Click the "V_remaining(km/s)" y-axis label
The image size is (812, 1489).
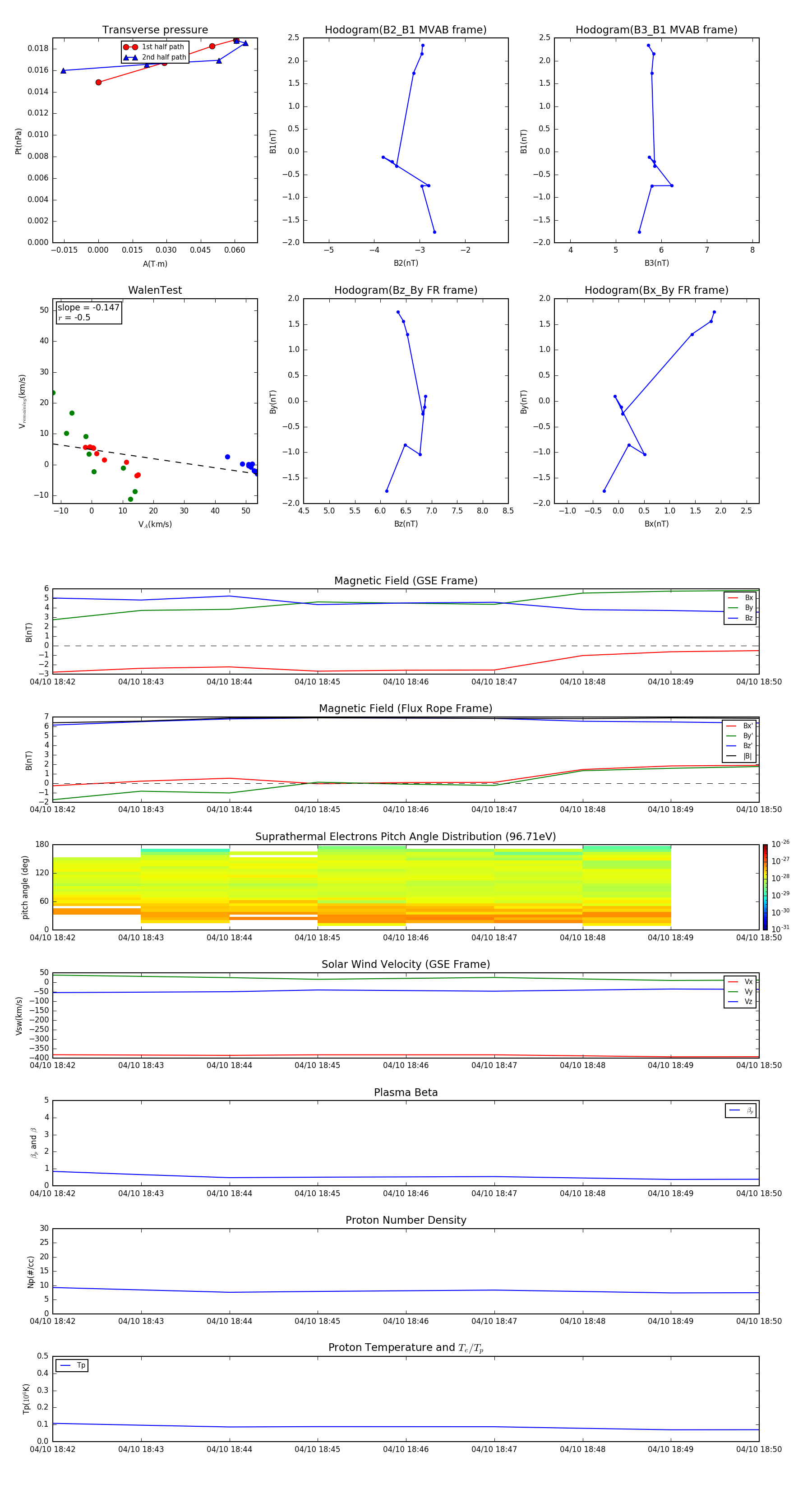(x=22, y=401)
